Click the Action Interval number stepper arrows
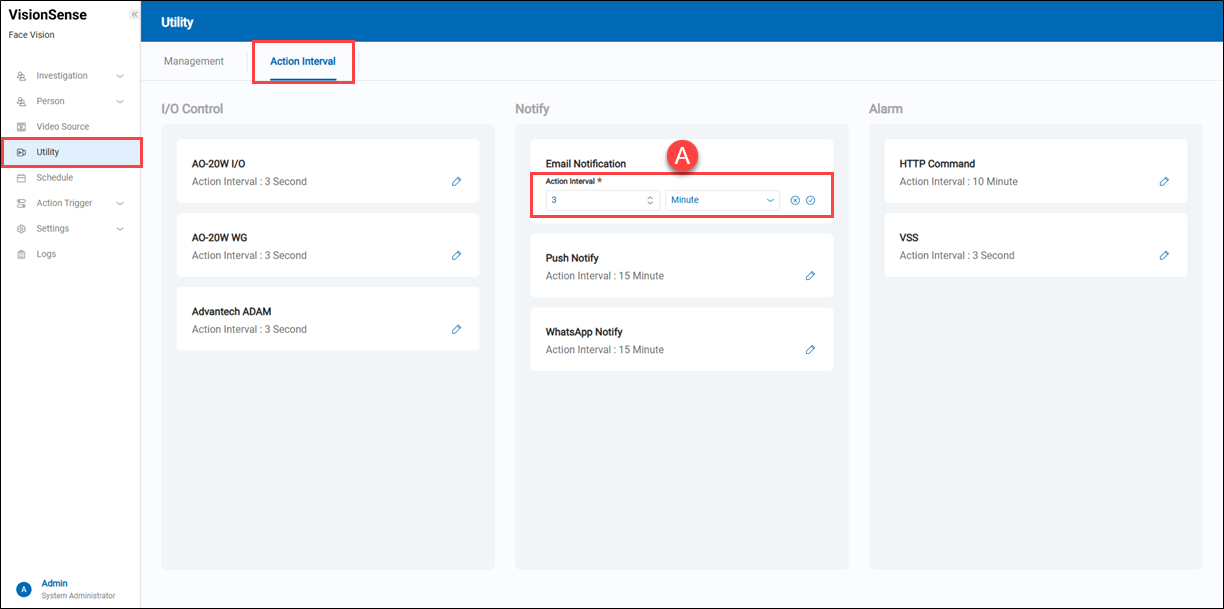The width and height of the screenshot is (1224, 609). pyautogui.click(x=650, y=200)
